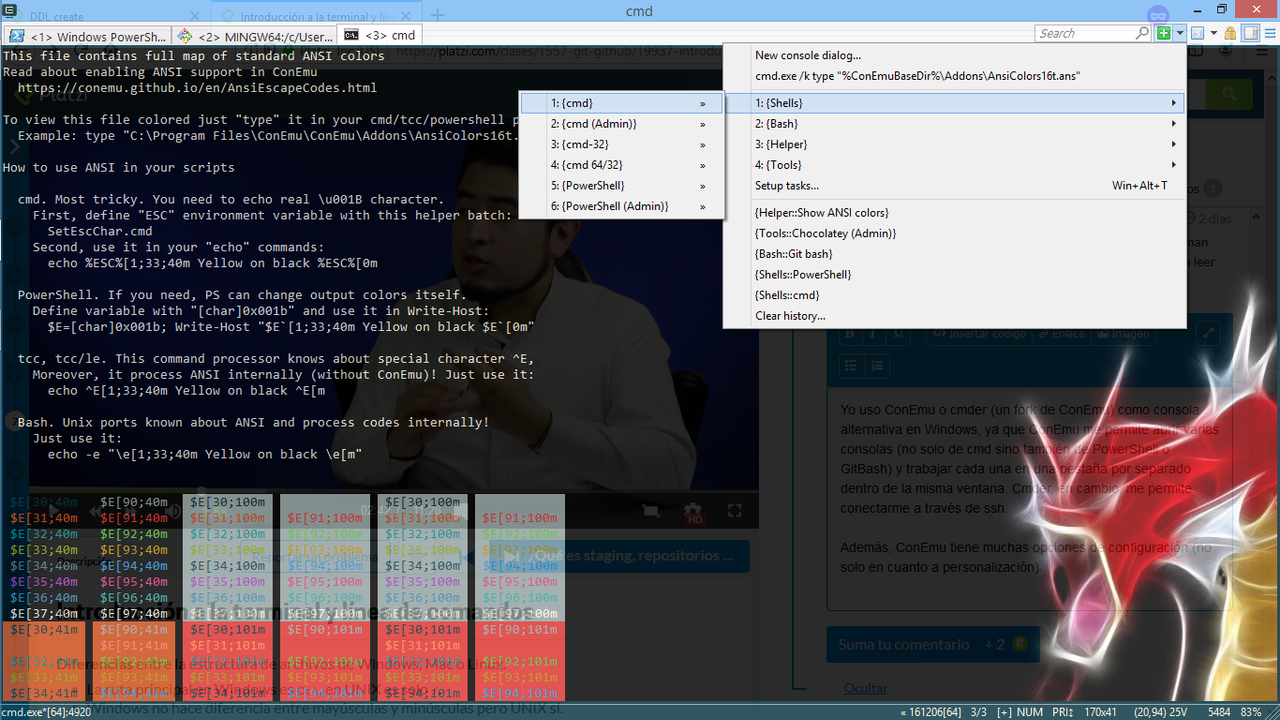Switch to the <2> MINGW64 tab
The width and height of the screenshot is (1280, 720).
[255, 35]
